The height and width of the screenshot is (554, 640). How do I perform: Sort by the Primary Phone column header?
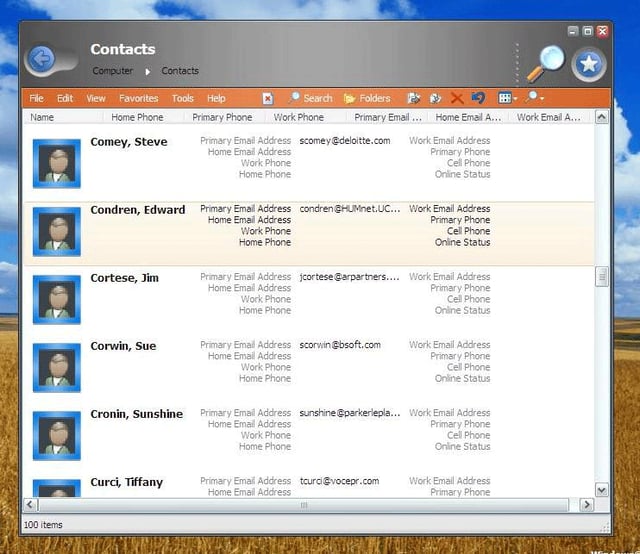tap(223, 117)
